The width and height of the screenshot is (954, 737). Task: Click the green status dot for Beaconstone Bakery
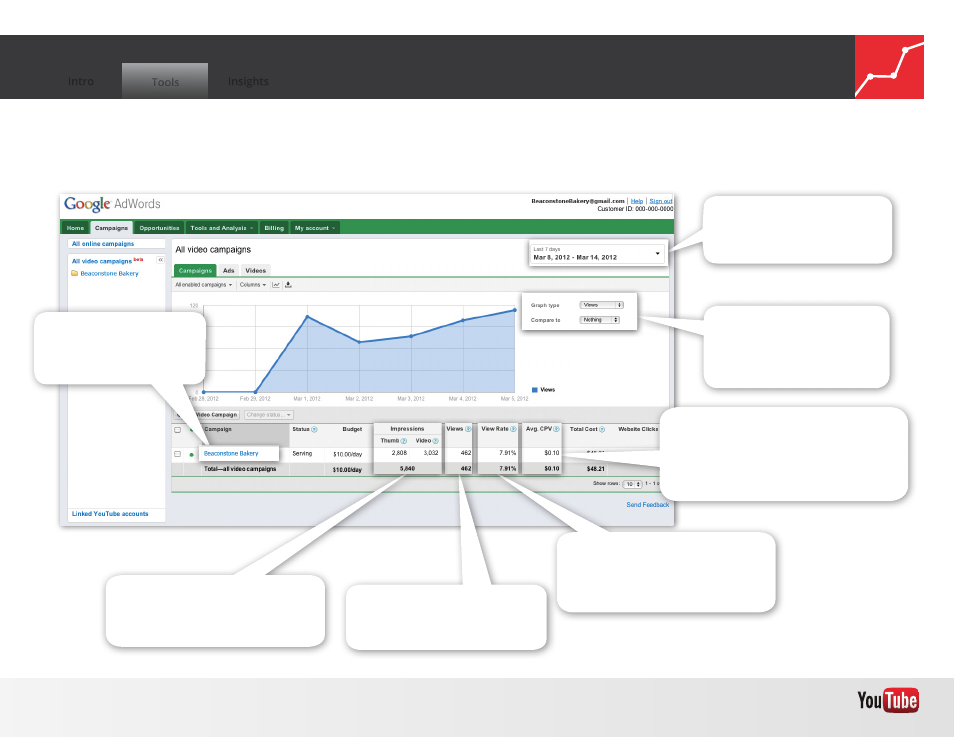click(x=192, y=455)
